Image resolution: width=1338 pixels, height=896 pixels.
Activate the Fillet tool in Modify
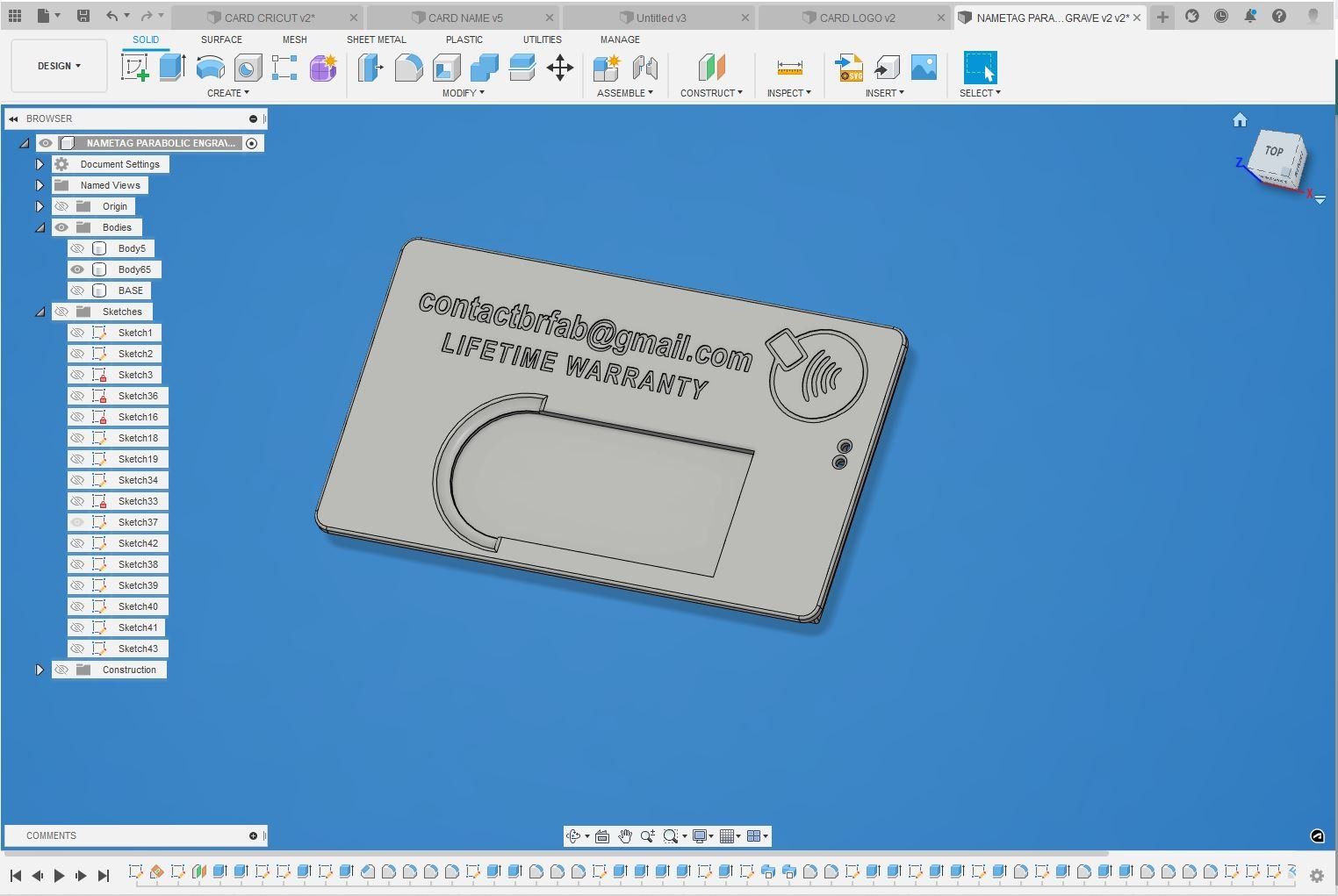click(x=408, y=68)
